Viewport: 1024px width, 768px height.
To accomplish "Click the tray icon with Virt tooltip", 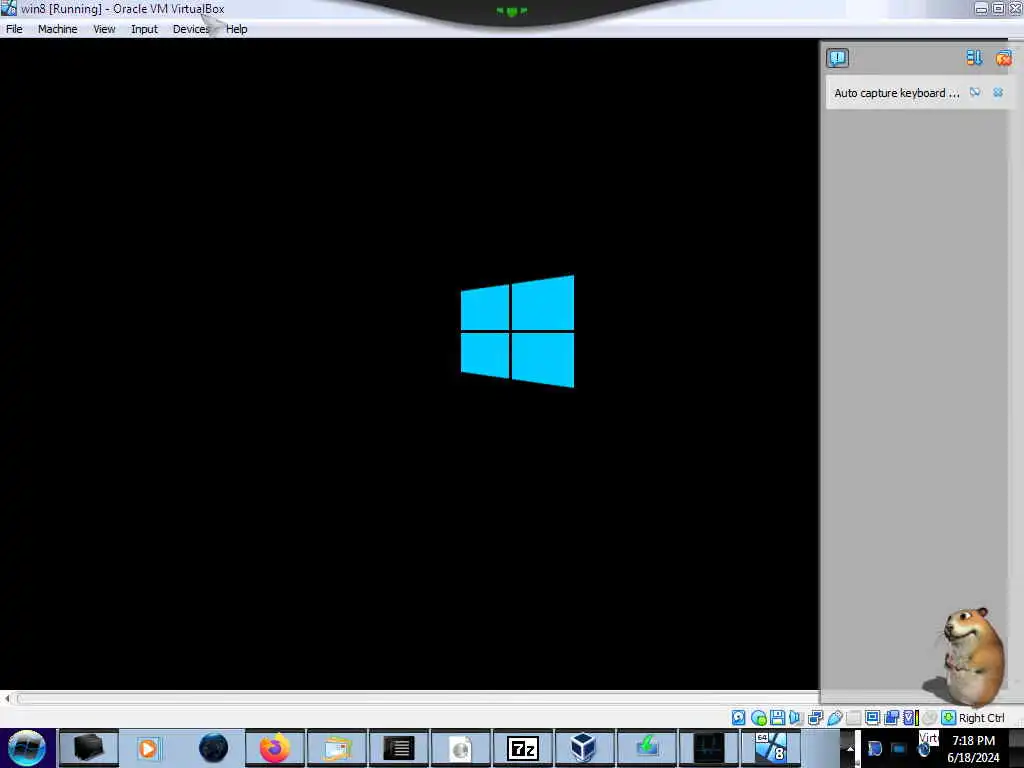I will (924, 748).
